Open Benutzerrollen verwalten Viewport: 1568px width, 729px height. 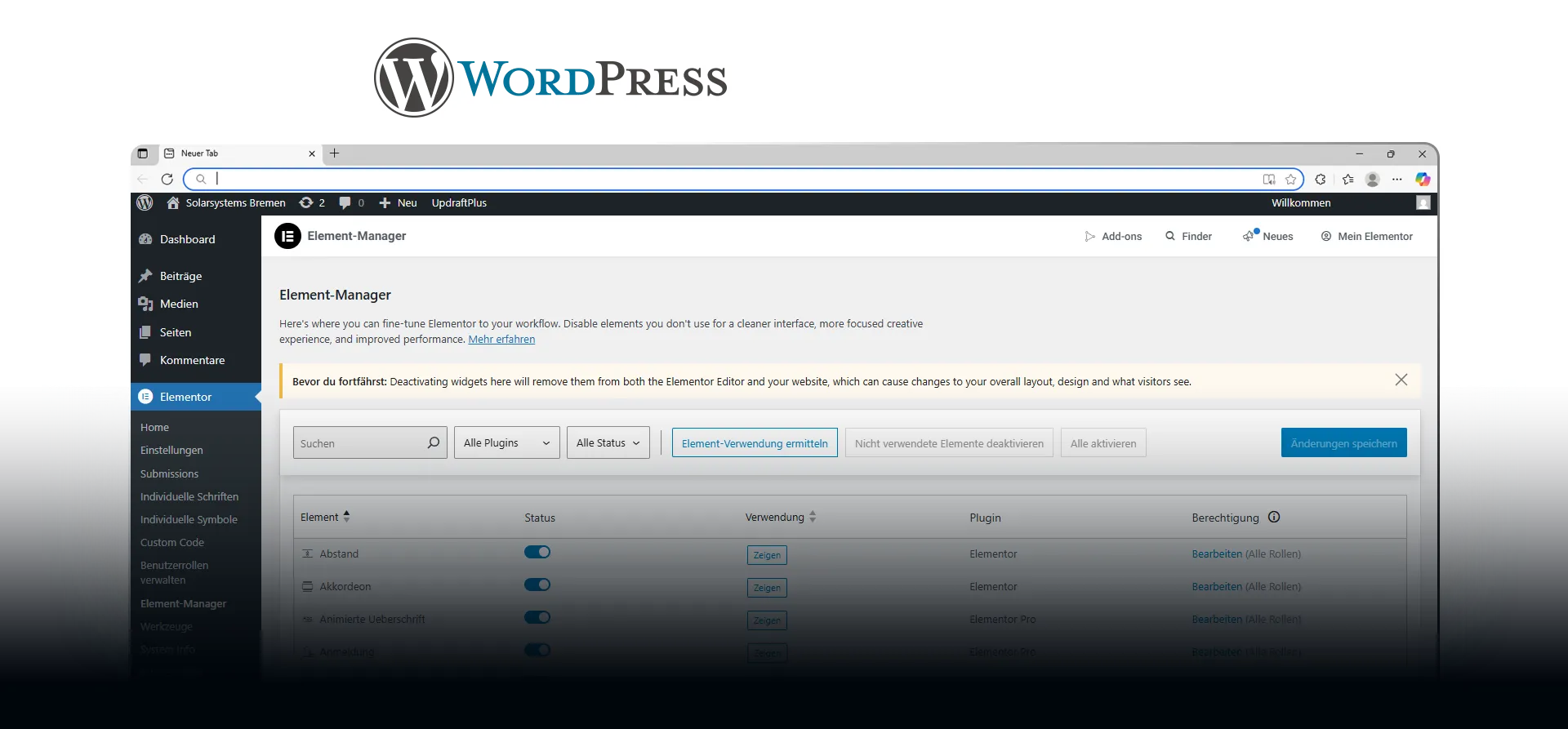(174, 572)
